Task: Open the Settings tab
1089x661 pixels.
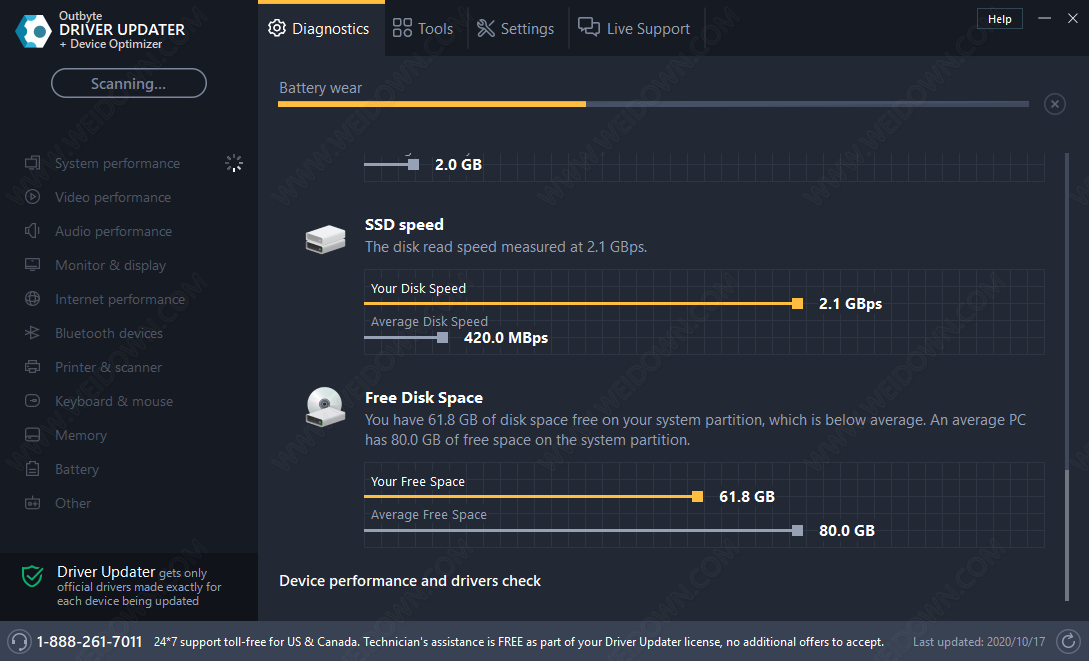Action: click(x=517, y=28)
